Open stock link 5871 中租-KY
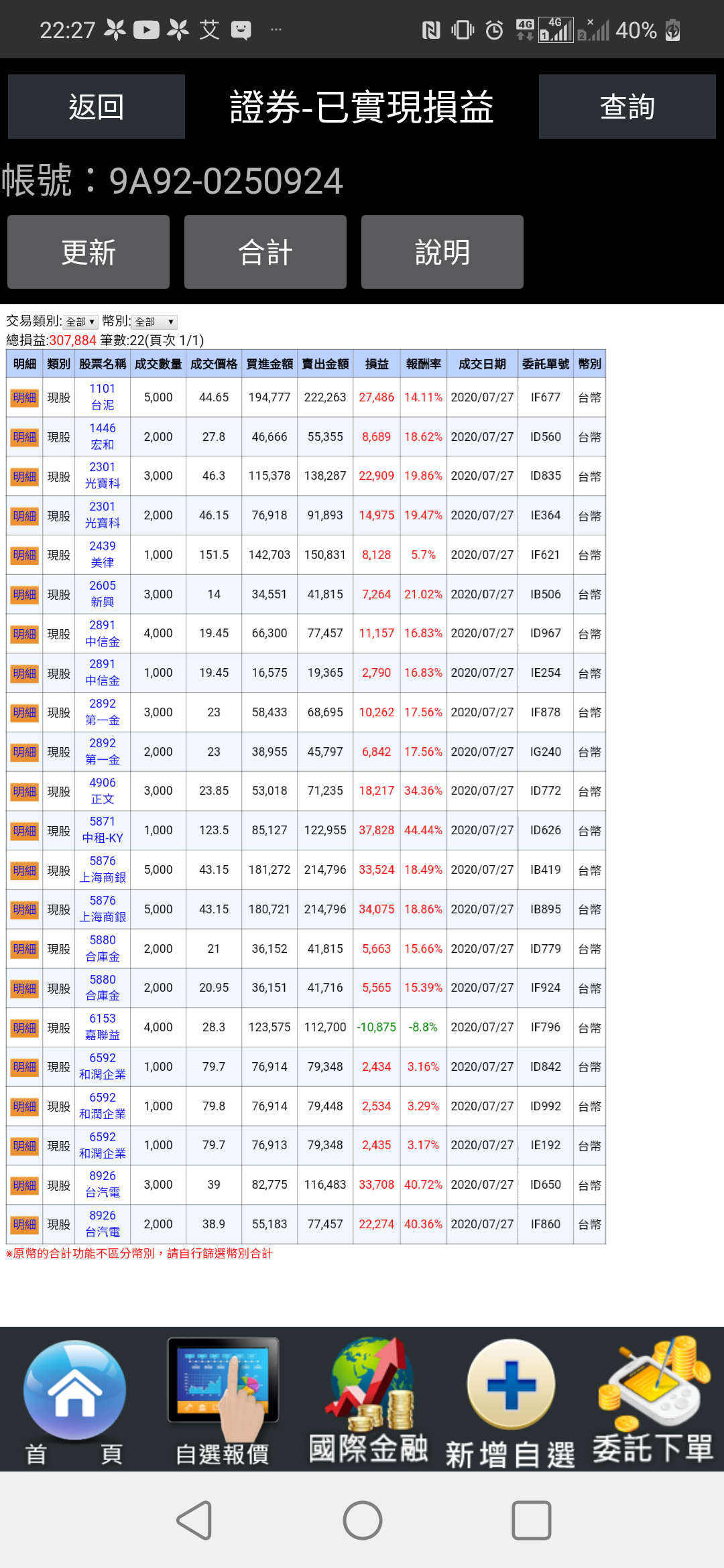Image resolution: width=724 pixels, height=1568 pixels. pyautogui.click(x=103, y=830)
